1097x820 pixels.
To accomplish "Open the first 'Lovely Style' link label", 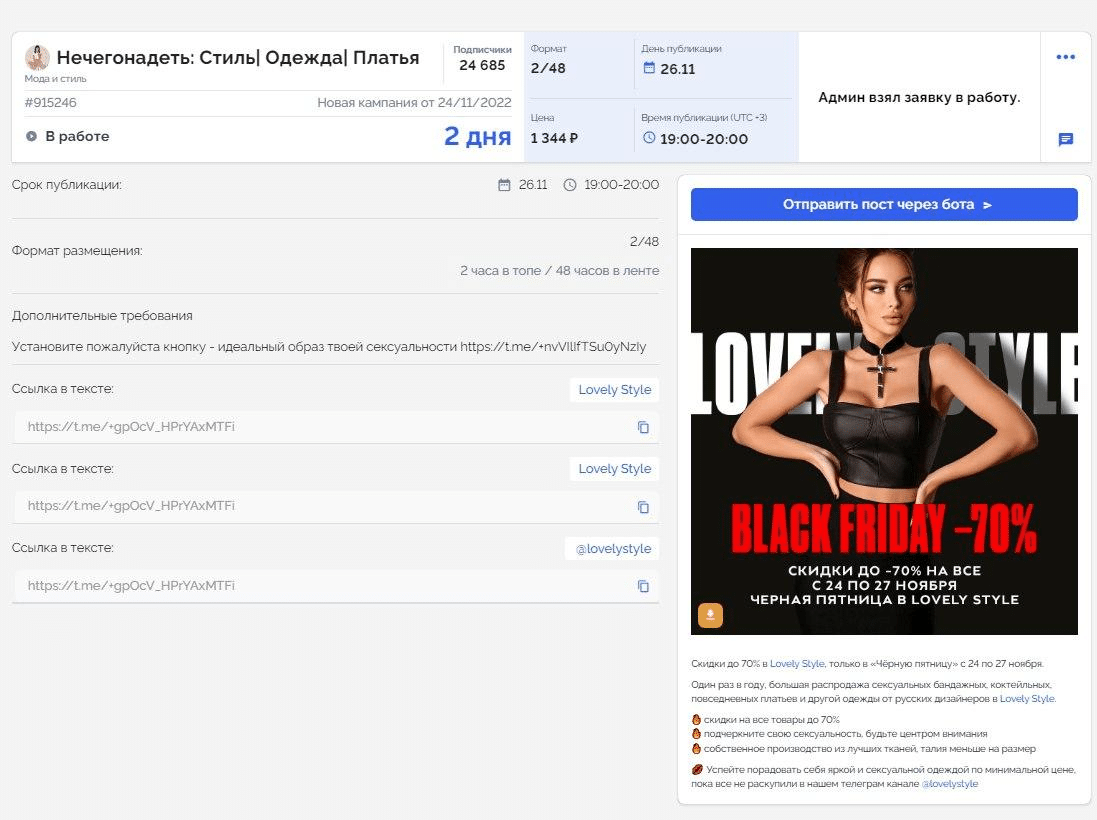I will click(614, 390).
